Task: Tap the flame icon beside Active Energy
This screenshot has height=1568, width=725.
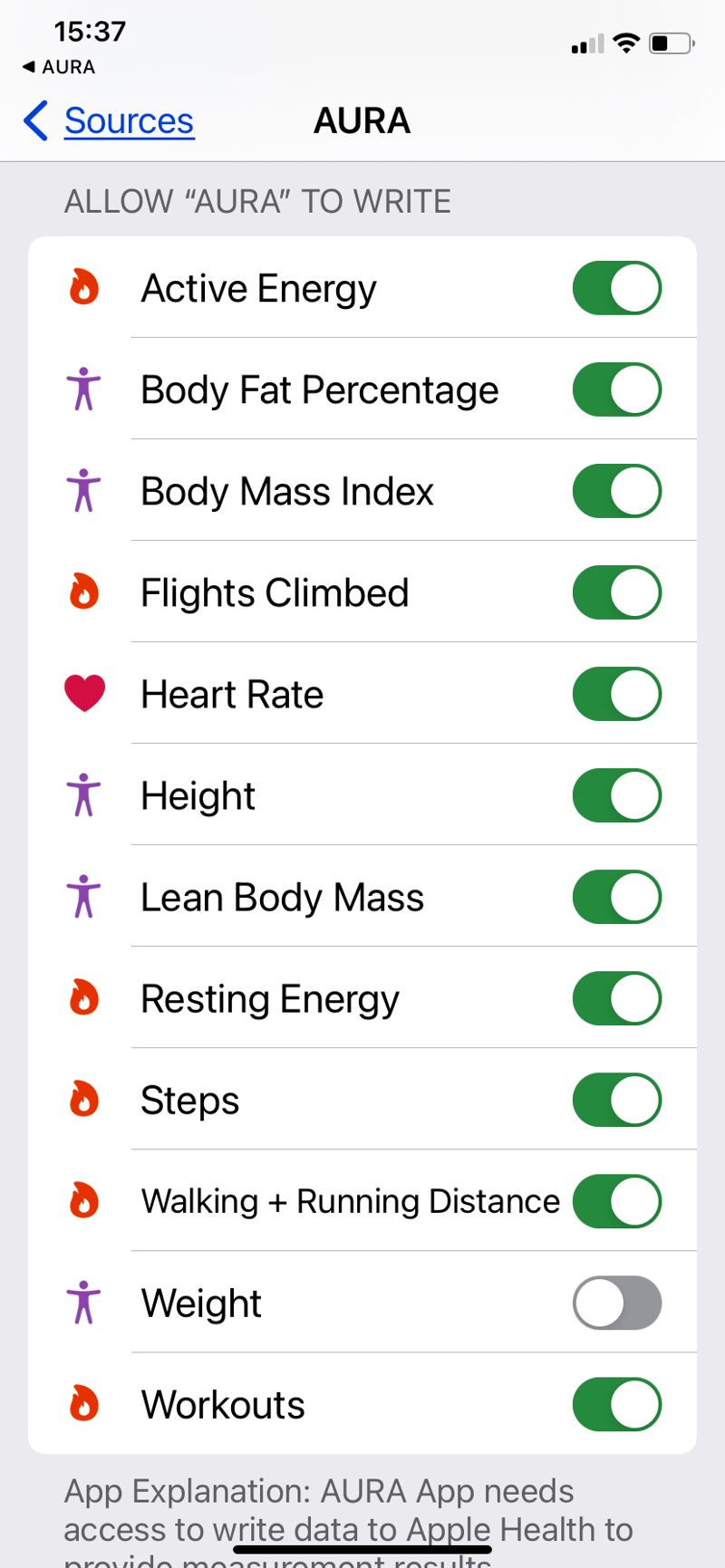Action: 84,288
